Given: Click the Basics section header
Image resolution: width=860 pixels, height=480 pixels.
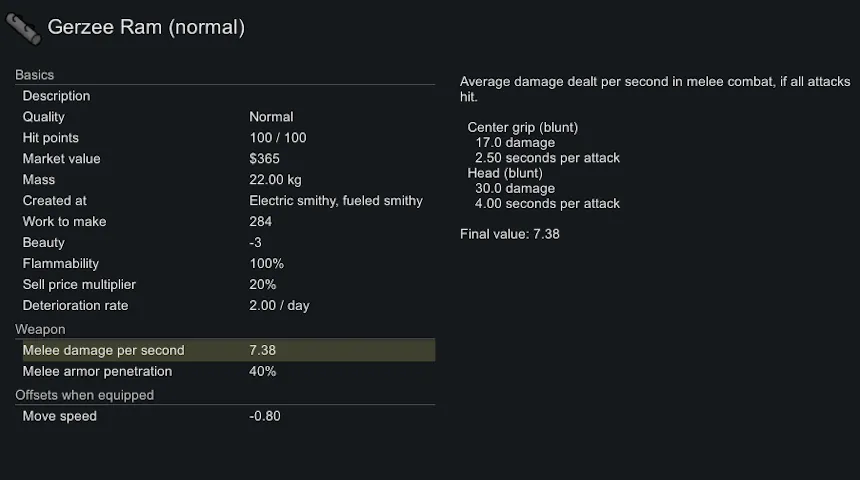Looking at the screenshot, I should 35,75.
